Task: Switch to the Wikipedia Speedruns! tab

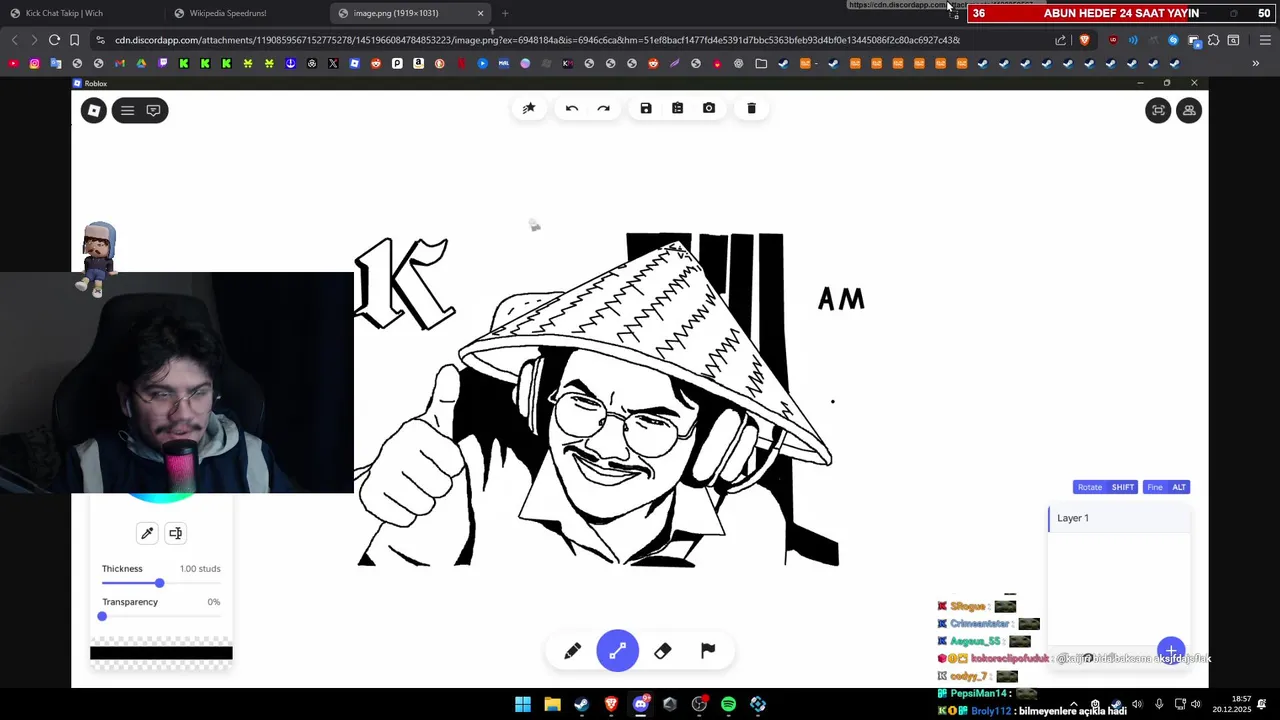Action: [247, 13]
